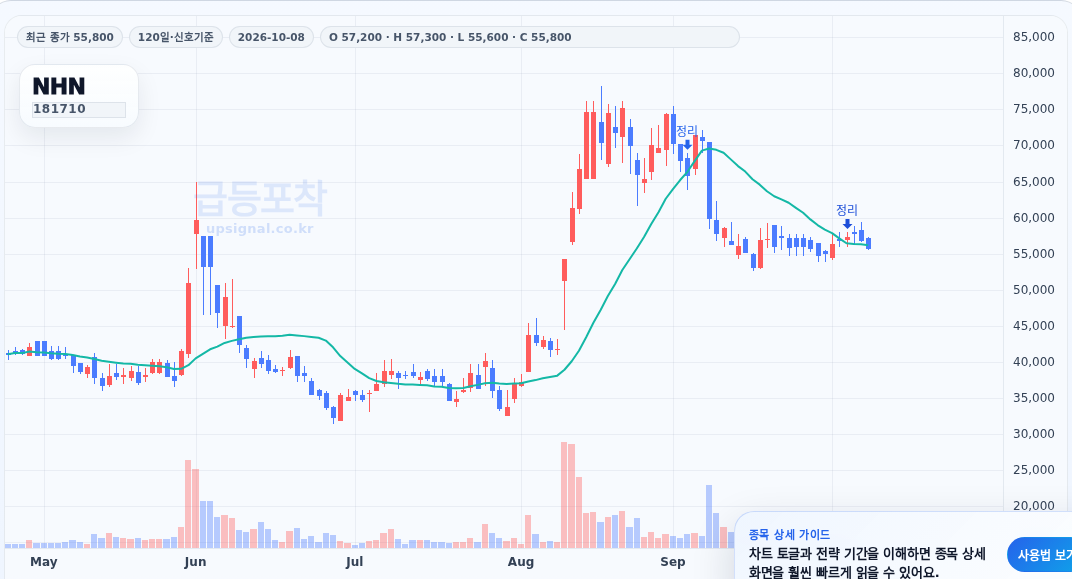The image size is (1072, 579).
Task: Click the O 57,200 OHLC summary chip
Action: pyautogui.click(x=530, y=37)
